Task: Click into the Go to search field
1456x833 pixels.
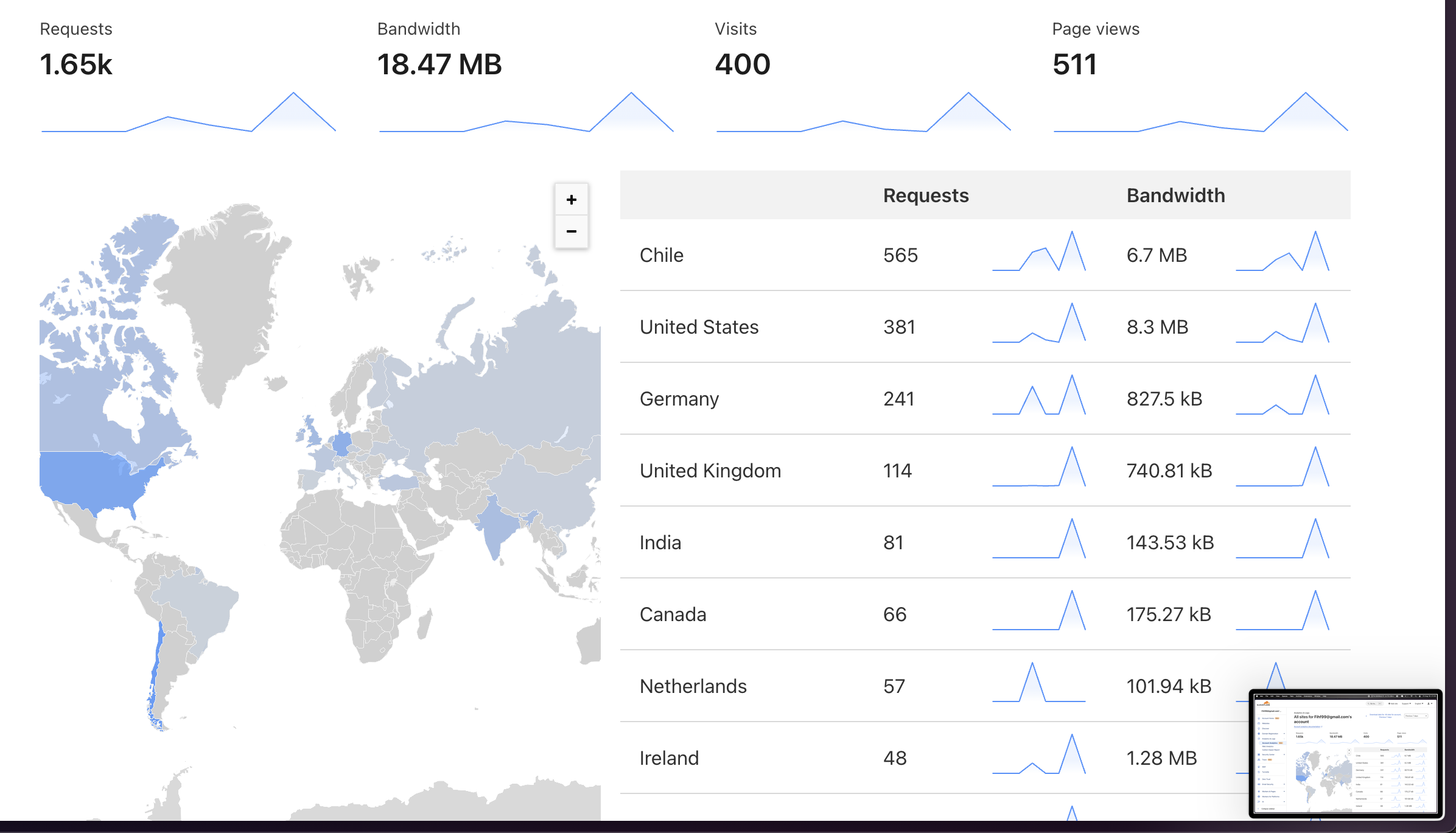Action: pos(1373,703)
